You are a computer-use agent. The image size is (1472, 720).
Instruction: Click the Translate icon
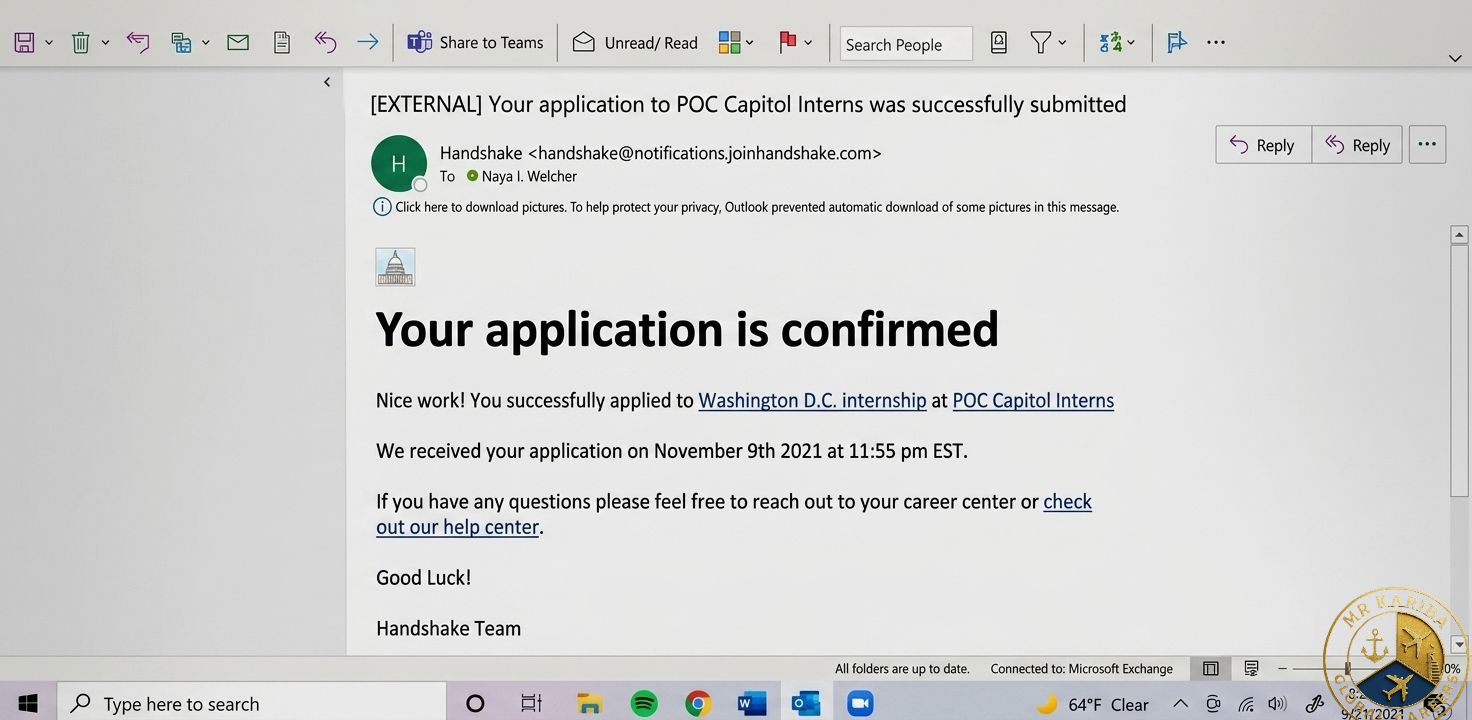pyautogui.click(x=1110, y=42)
